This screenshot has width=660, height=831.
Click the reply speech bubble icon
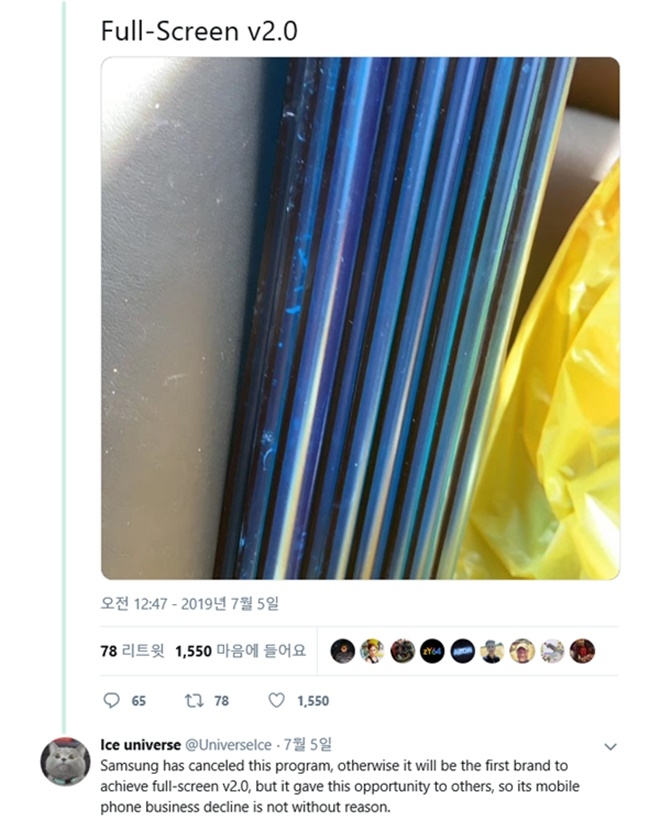(x=111, y=701)
